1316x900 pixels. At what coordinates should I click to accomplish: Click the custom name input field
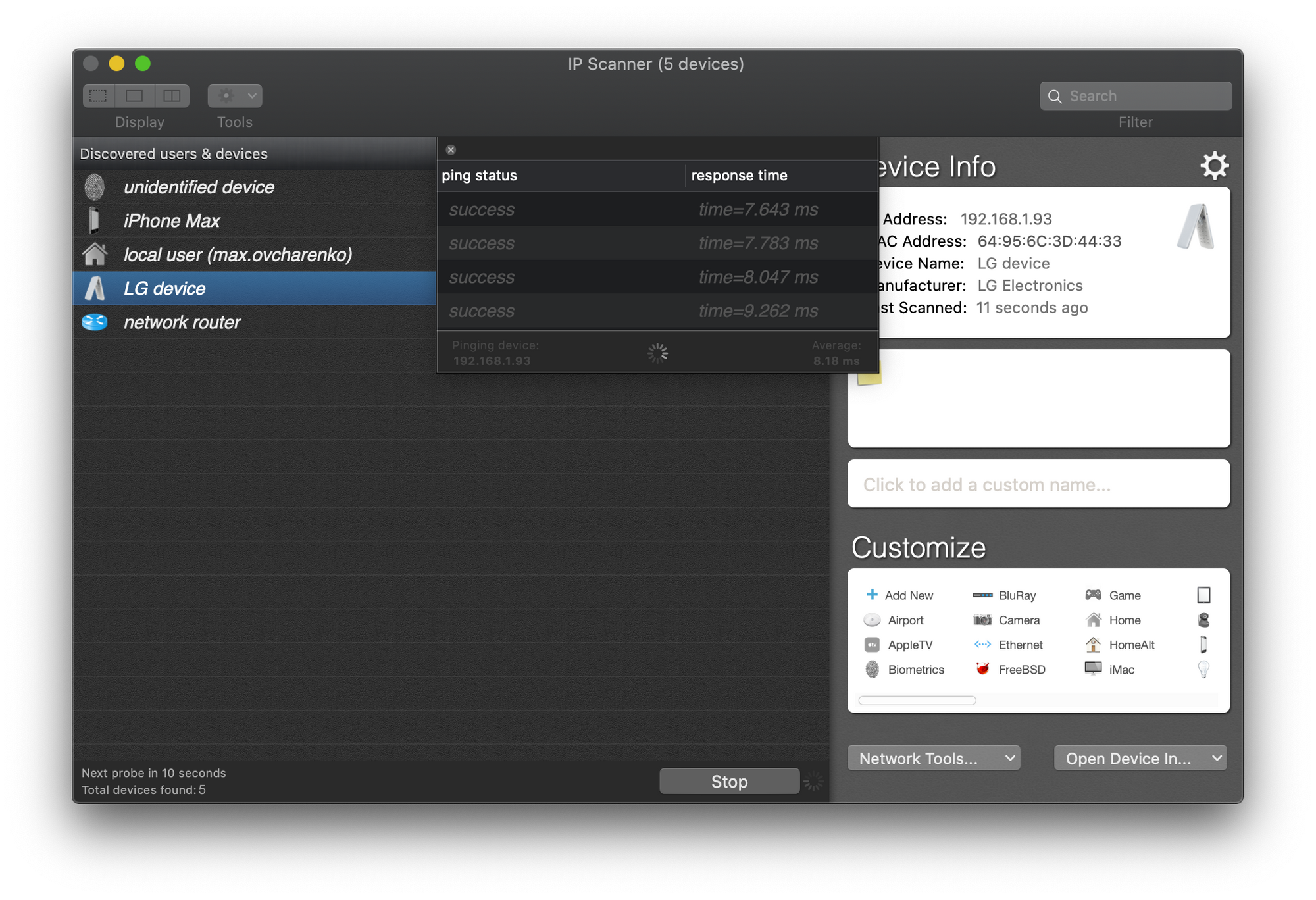(x=1038, y=484)
